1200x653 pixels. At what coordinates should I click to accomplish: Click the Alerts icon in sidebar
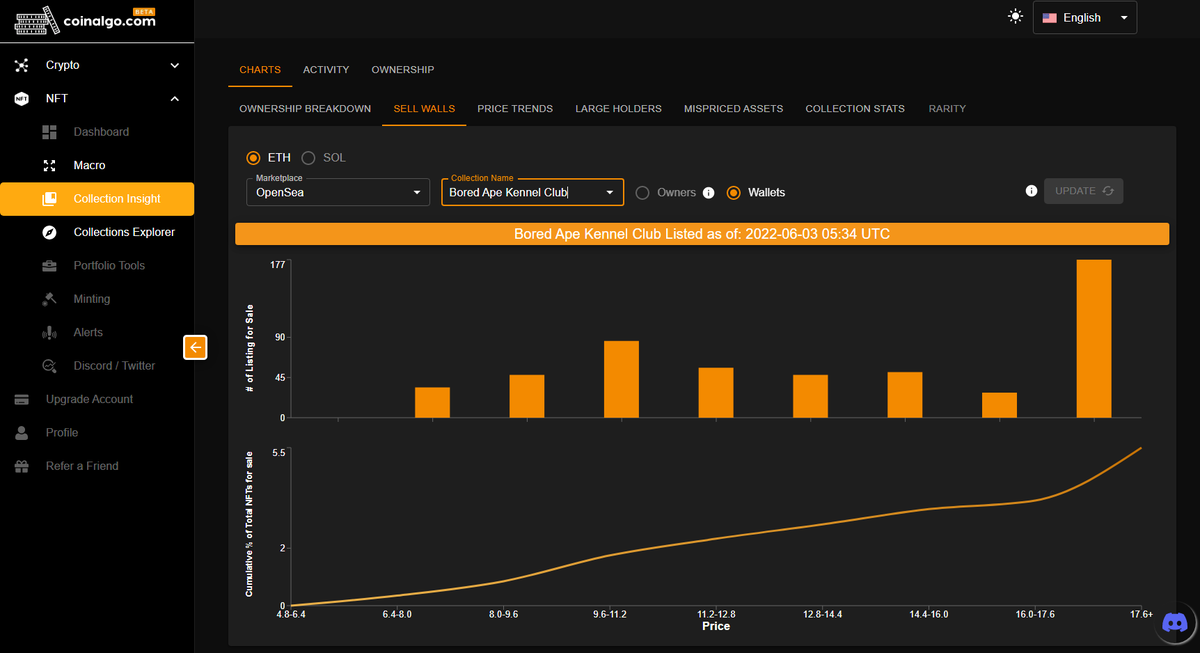(50, 332)
